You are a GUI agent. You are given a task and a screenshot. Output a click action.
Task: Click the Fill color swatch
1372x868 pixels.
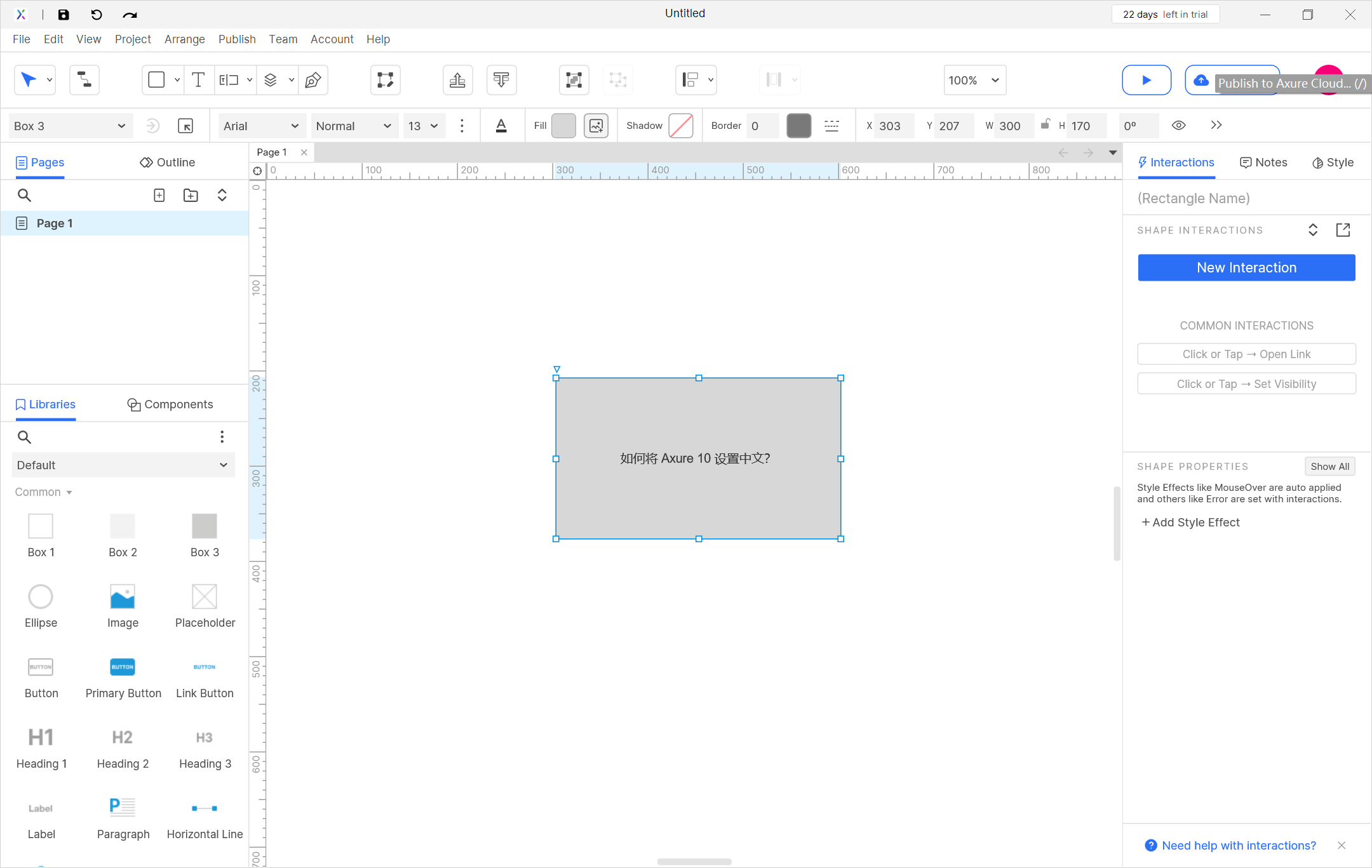coord(563,126)
